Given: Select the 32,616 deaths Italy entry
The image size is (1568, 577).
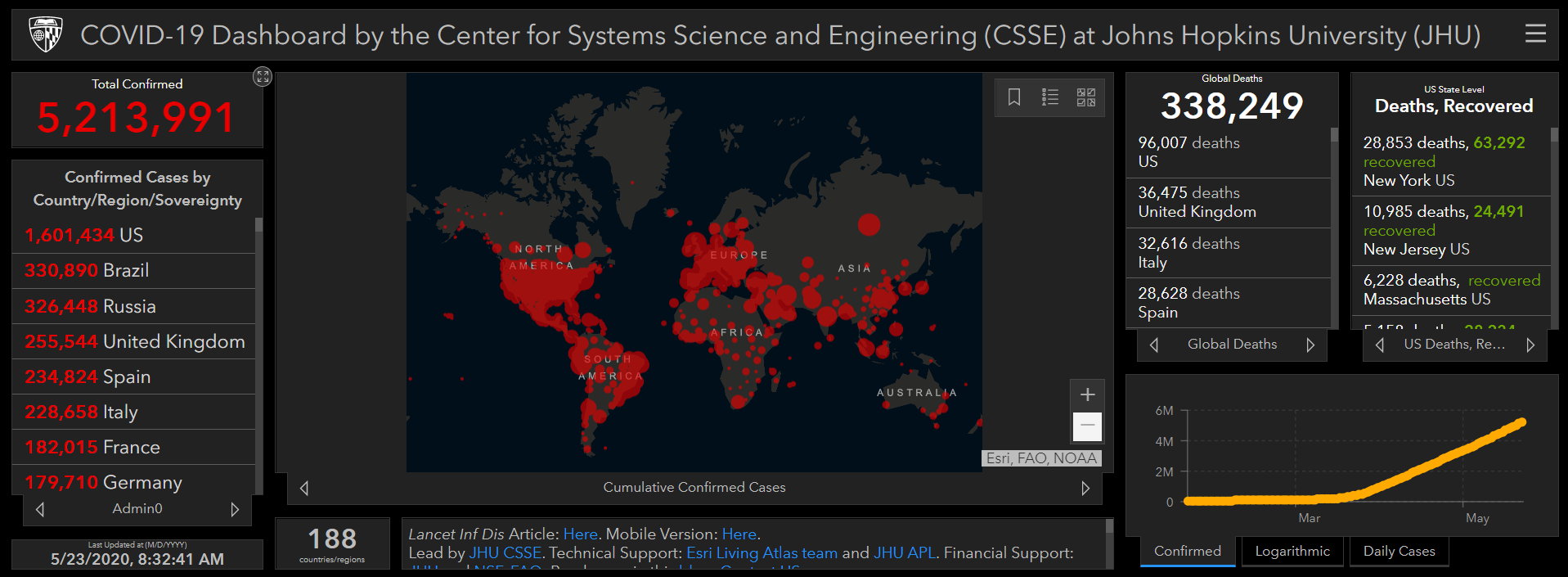Looking at the screenshot, I should coord(1229,253).
